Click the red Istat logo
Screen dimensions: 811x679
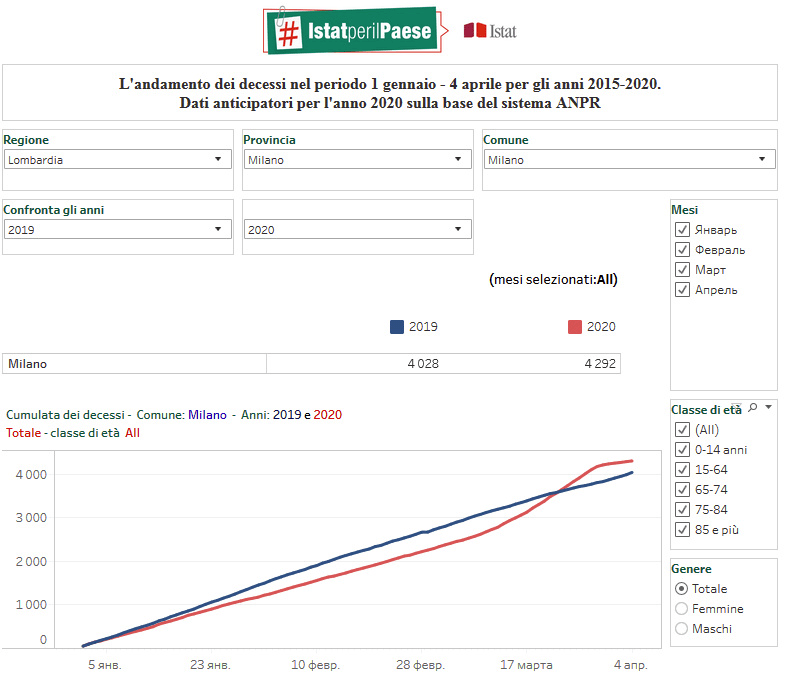point(490,31)
